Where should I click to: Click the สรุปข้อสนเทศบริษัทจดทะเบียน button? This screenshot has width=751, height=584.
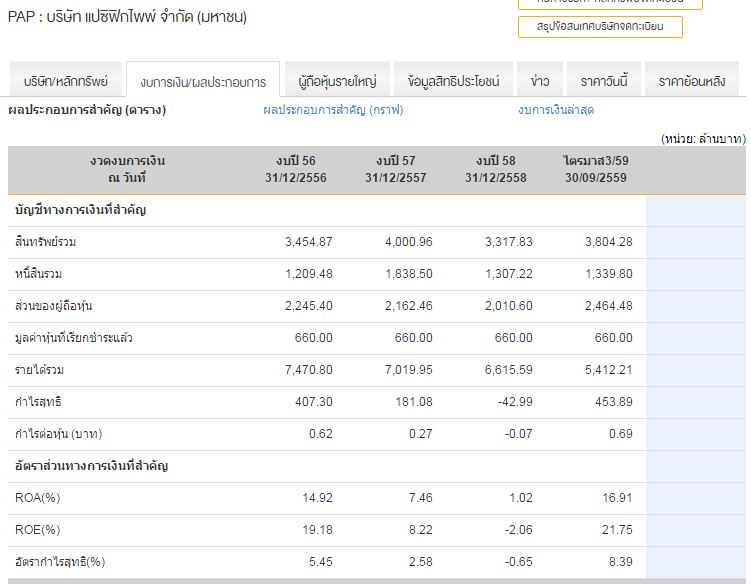click(x=600, y=26)
